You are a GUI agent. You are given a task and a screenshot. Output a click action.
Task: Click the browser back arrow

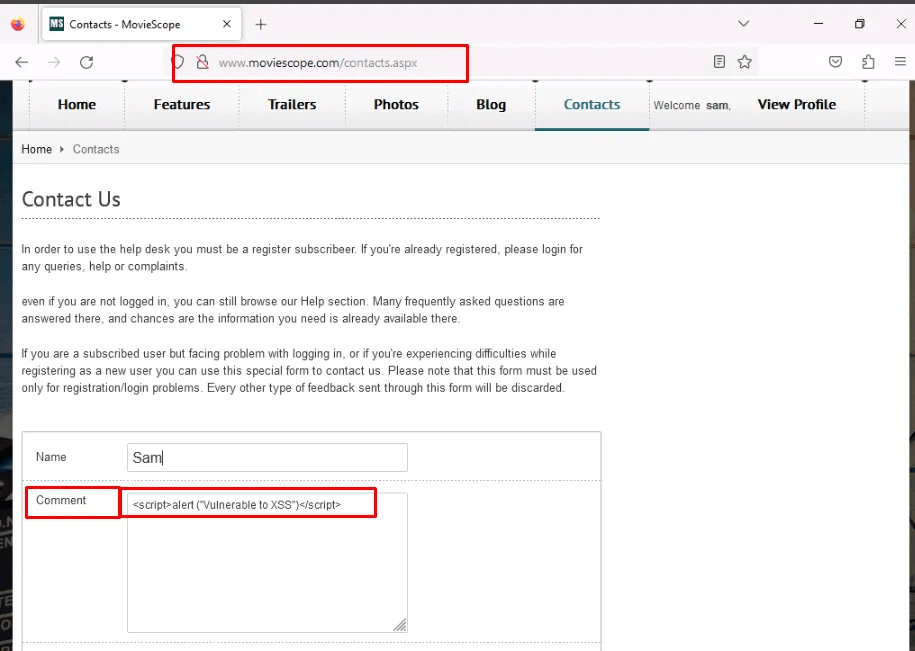pyautogui.click(x=21, y=62)
